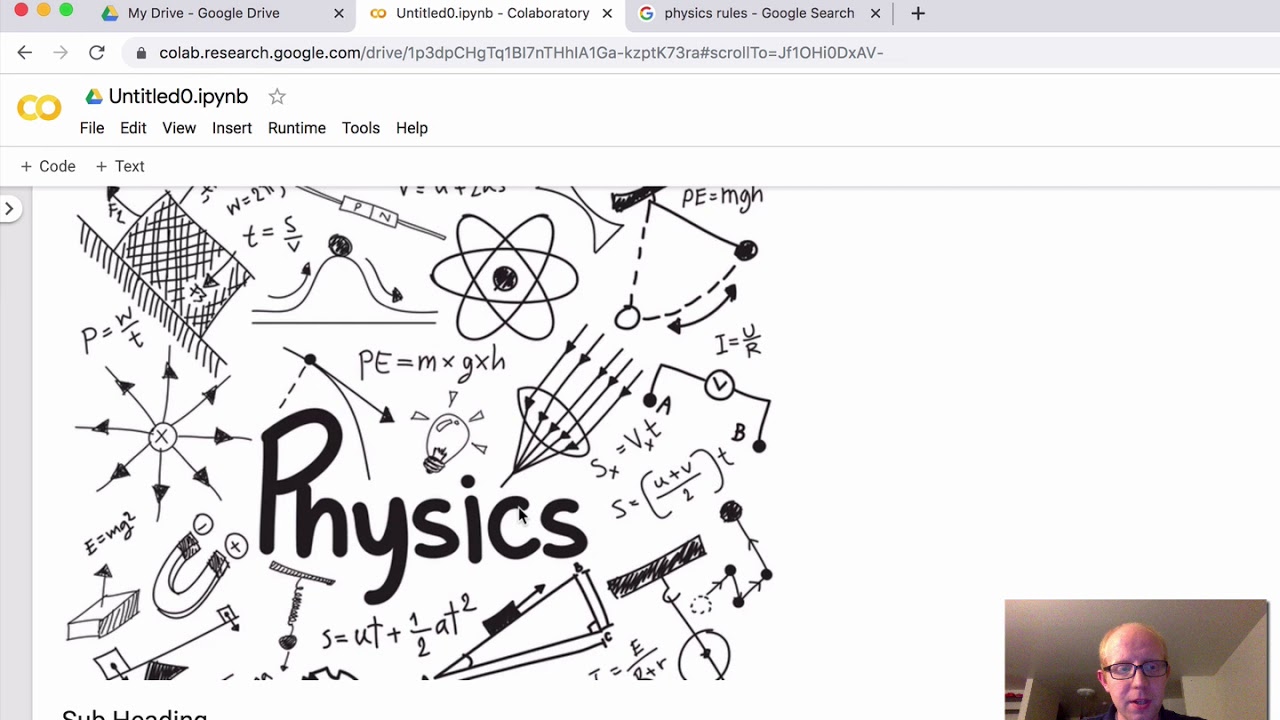This screenshot has height=720, width=1280.
Task: Reload the page with the refresh icon
Action: click(97, 52)
